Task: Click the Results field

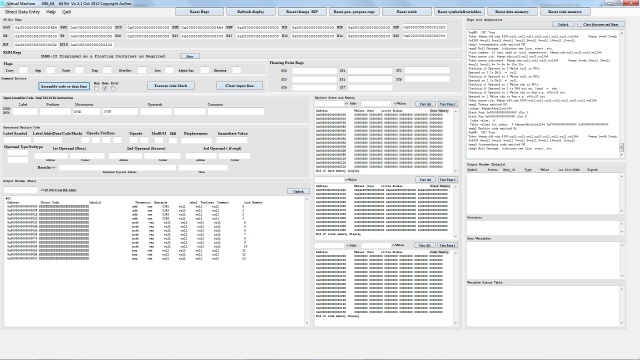Action: pyautogui.click(x=118, y=167)
